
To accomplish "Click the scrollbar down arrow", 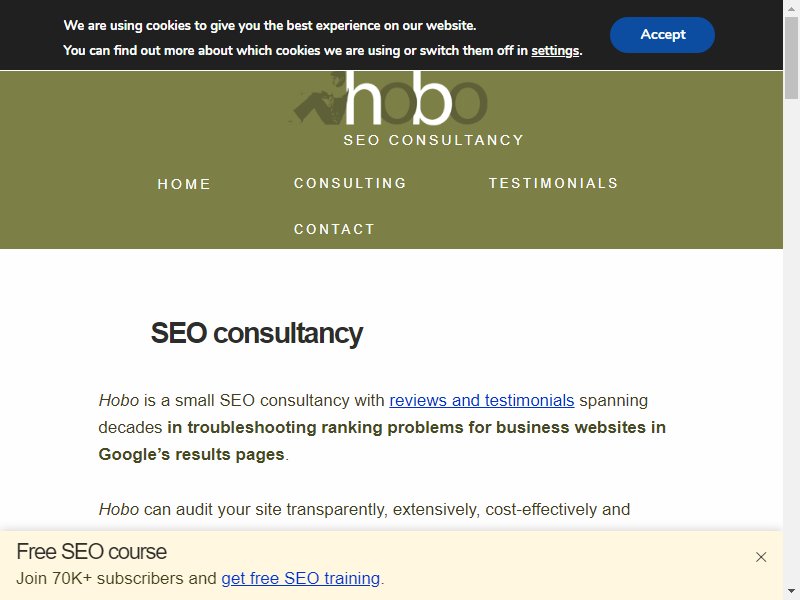I will click(x=791, y=592).
